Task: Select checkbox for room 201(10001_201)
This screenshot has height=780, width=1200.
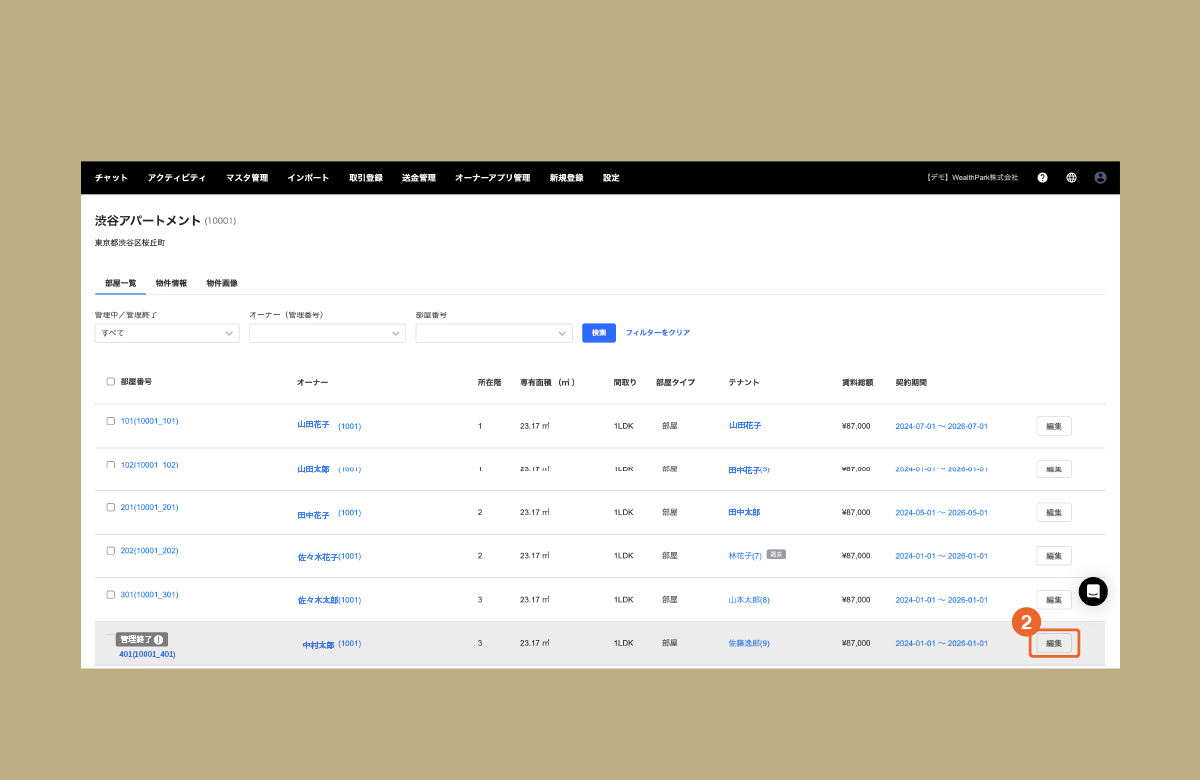Action: click(x=110, y=507)
